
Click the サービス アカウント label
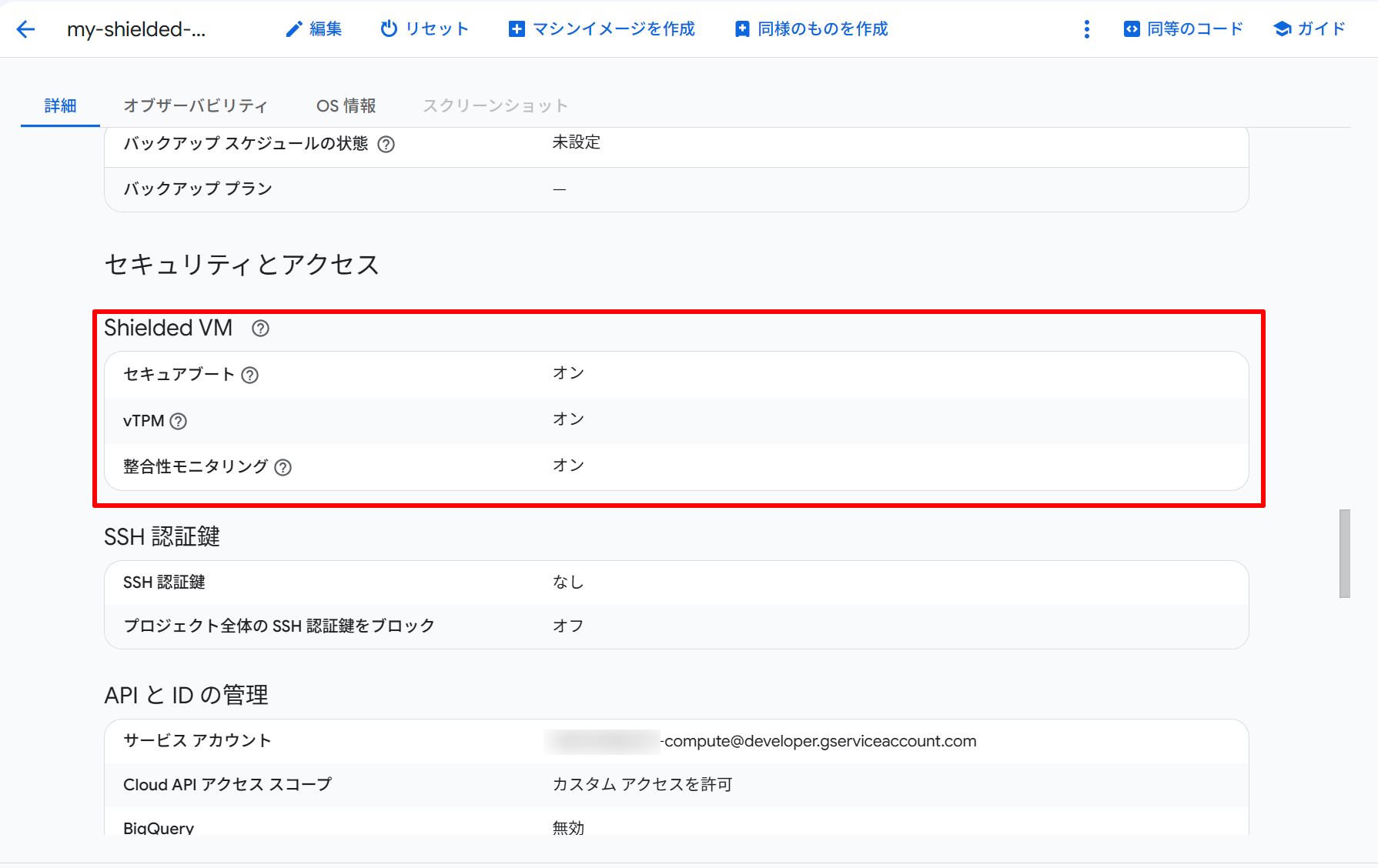pos(197,741)
